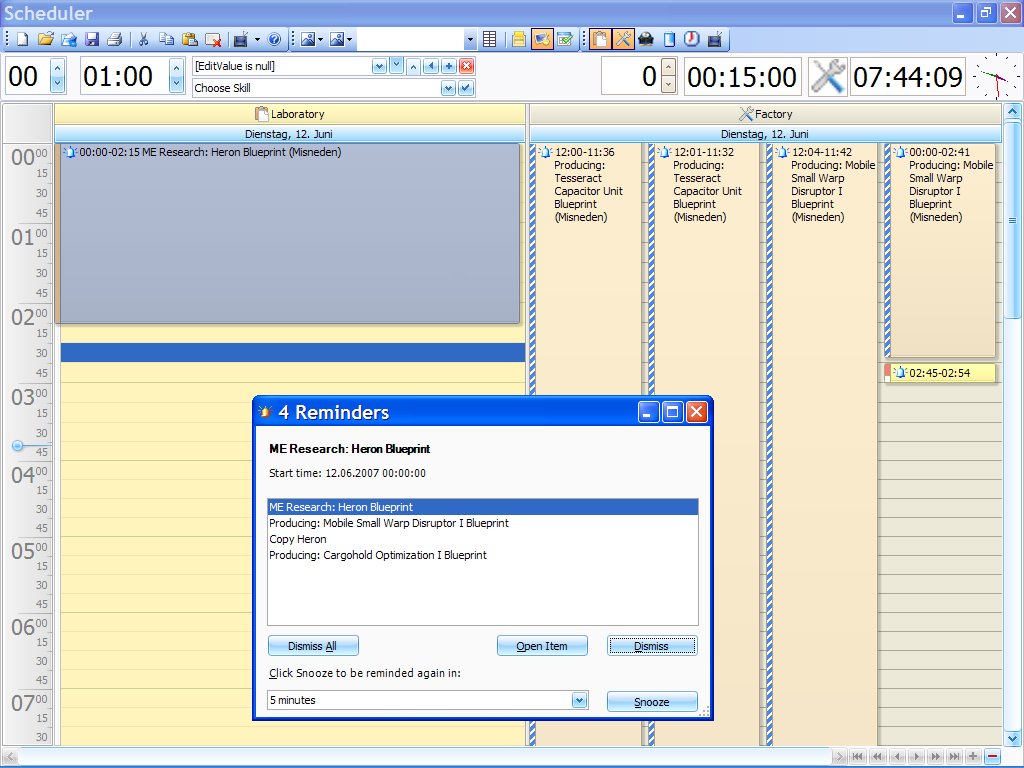1024x768 pixels.
Task: Select ME Research: Heron Blueprint reminder row
Action: [x=483, y=507]
